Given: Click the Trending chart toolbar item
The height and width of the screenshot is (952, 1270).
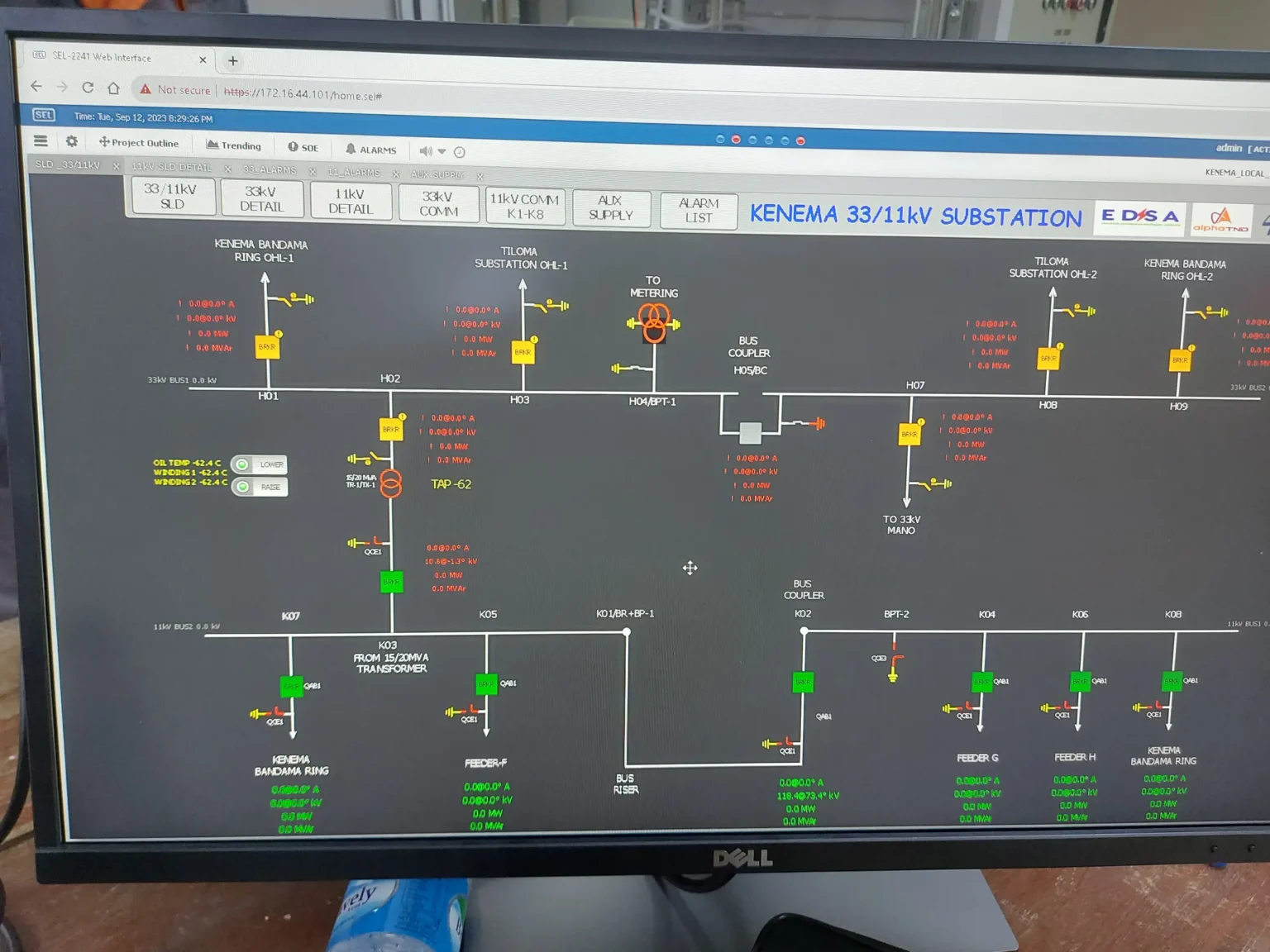Looking at the screenshot, I should [x=233, y=145].
